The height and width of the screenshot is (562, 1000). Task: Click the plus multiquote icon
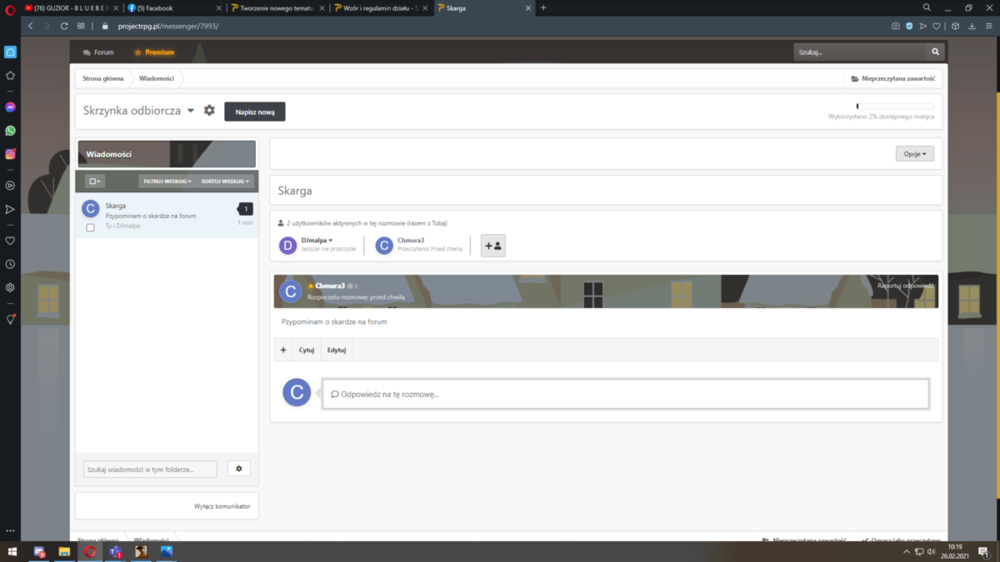283,350
